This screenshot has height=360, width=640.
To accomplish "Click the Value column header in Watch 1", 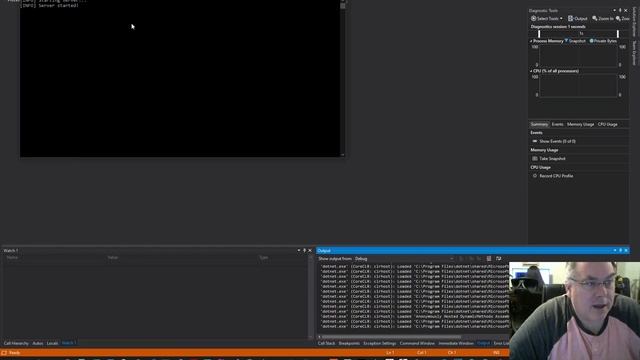I will coord(113,258).
